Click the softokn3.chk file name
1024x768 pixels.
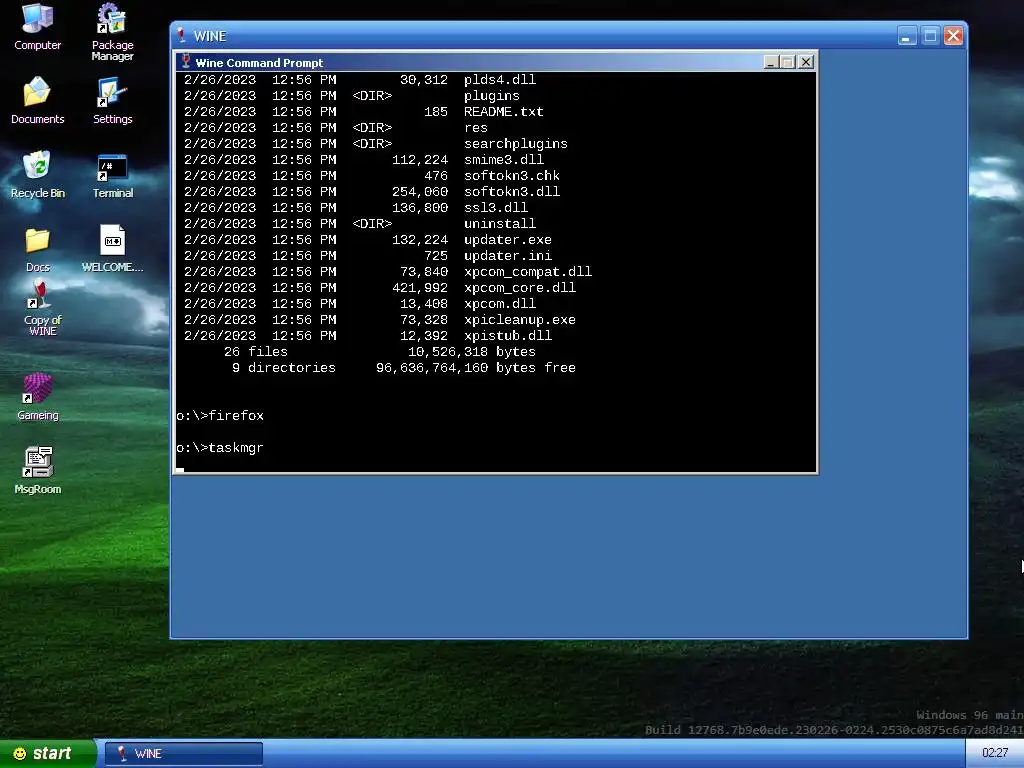pyautogui.click(x=512, y=176)
